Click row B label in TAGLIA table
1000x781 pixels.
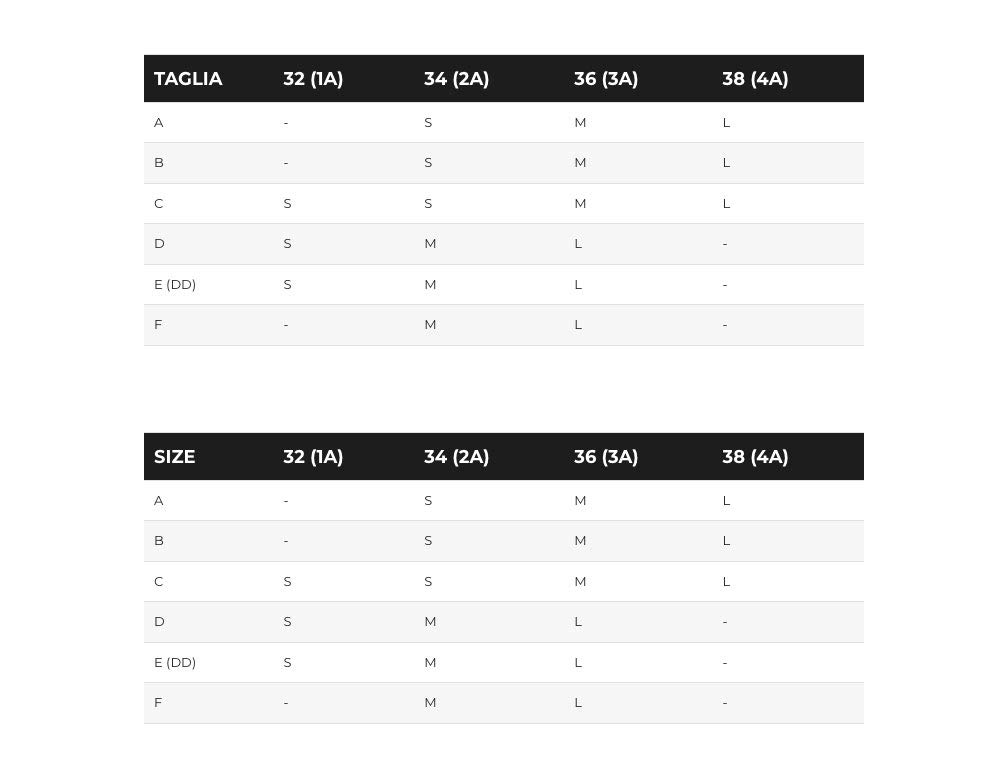pyautogui.click(x=159, y=163)
